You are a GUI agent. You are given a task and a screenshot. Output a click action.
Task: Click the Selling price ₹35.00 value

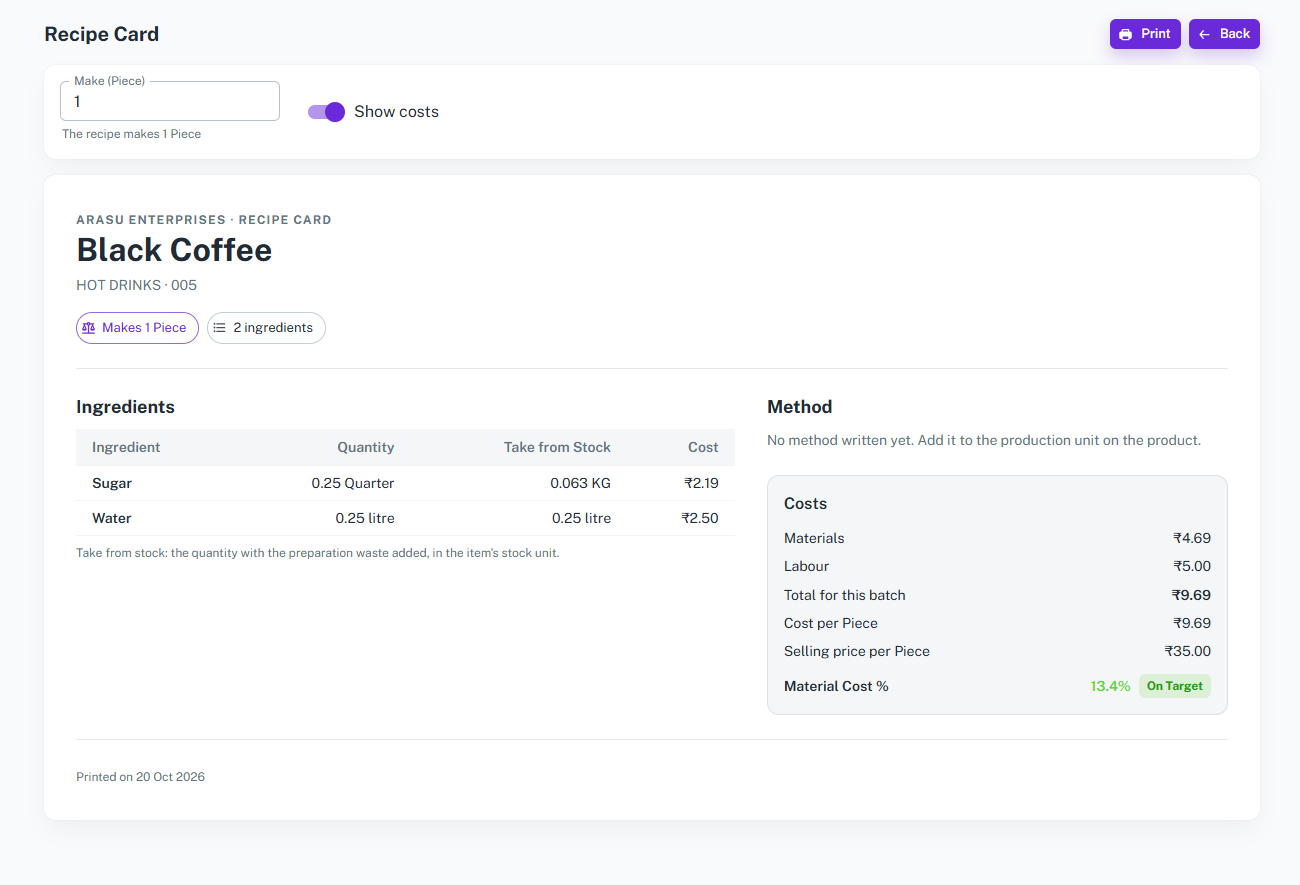click(x=1188, y=651)
